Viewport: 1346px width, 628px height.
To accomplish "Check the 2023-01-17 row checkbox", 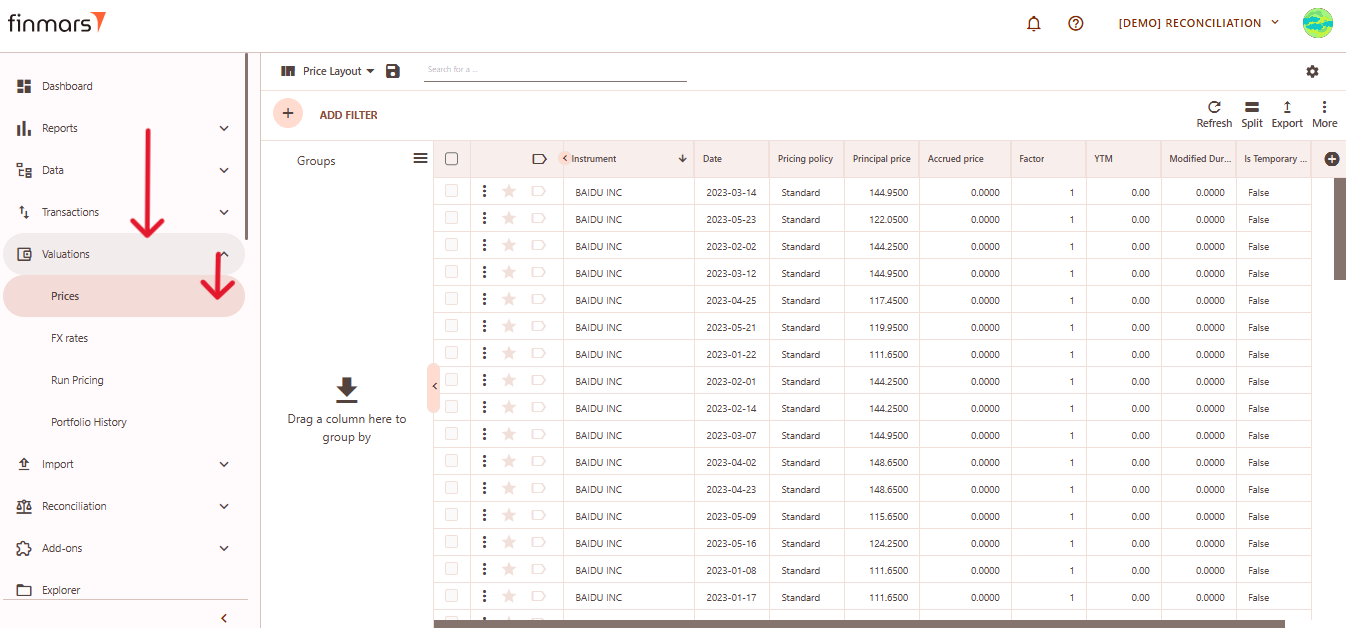I will (x=451, y=596).
